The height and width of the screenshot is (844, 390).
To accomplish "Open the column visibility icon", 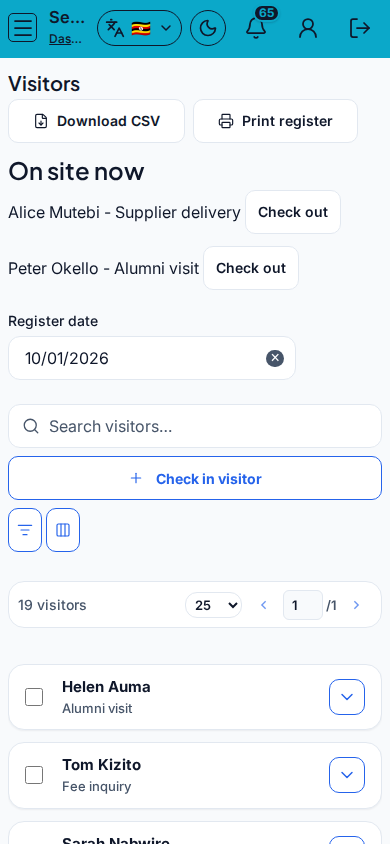I will pyautogui.click(x=63, y=530).
